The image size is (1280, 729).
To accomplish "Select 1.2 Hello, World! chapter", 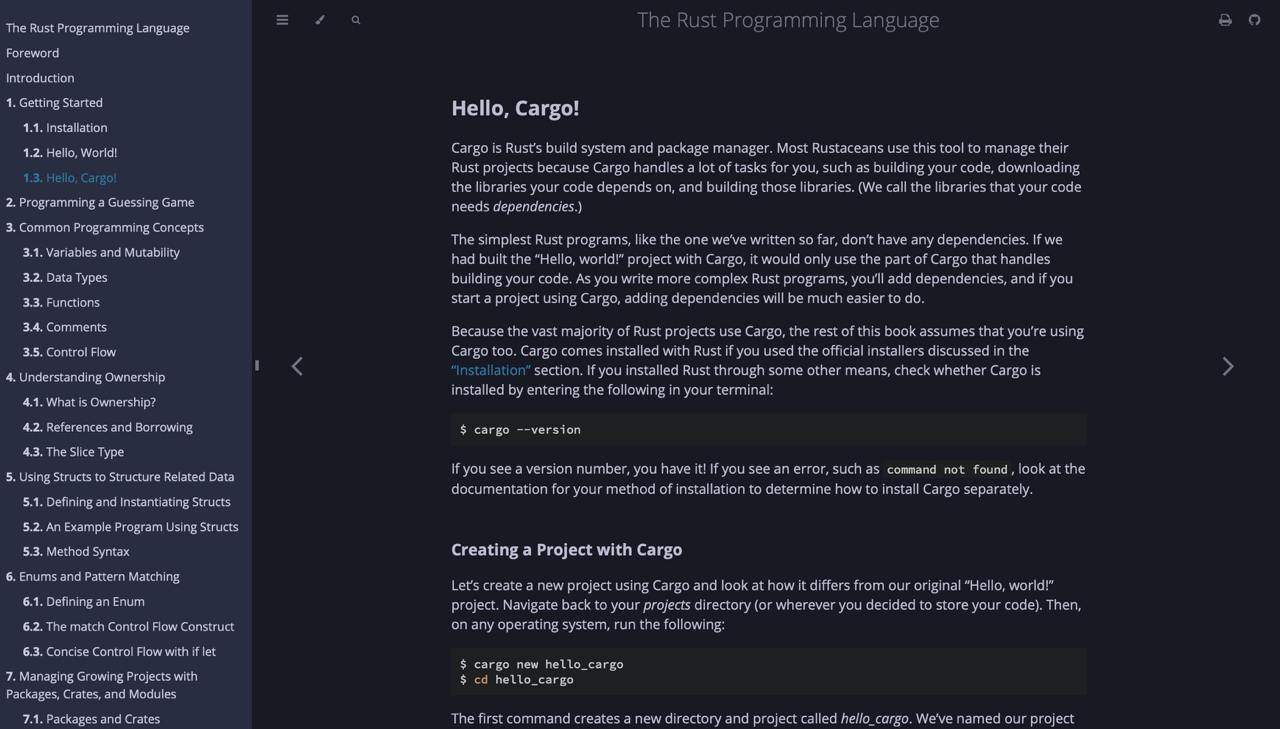I will coord(70,153).
